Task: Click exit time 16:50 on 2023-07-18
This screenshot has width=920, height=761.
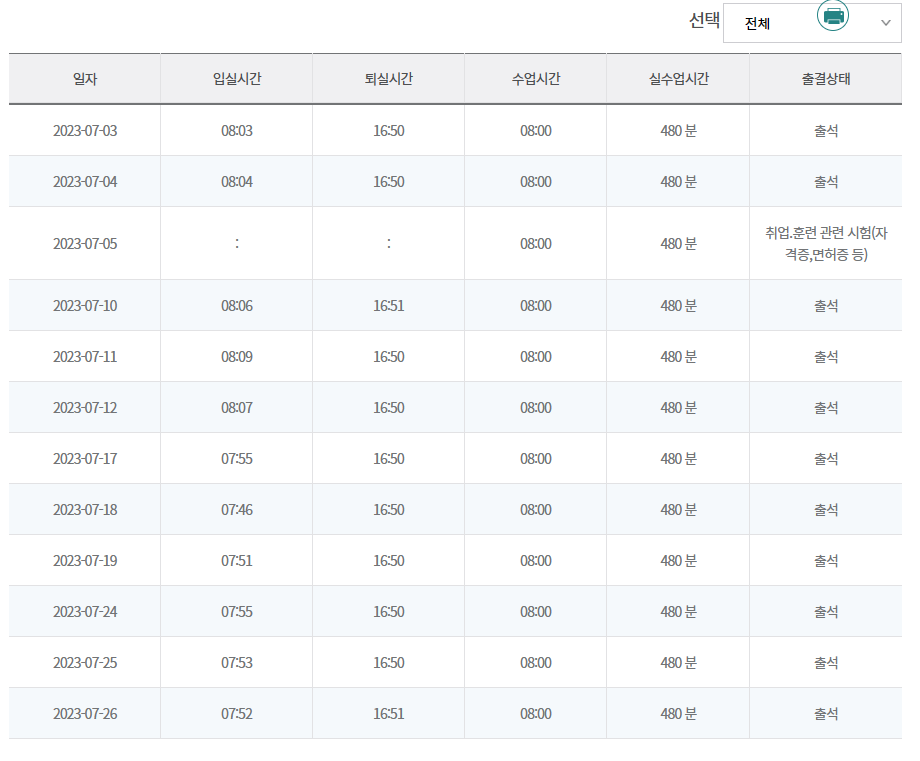Action: (388, 509)
